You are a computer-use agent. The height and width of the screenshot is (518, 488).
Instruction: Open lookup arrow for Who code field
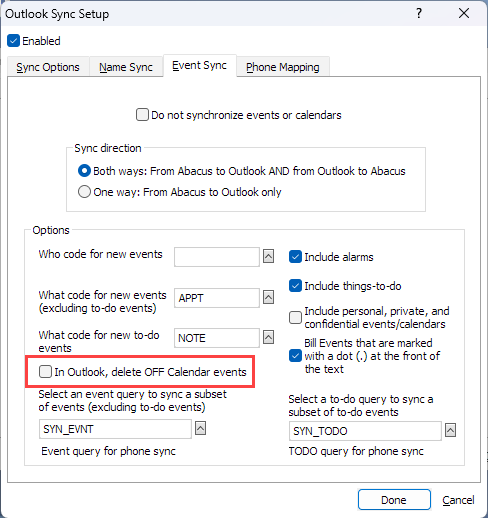point(268,256)
